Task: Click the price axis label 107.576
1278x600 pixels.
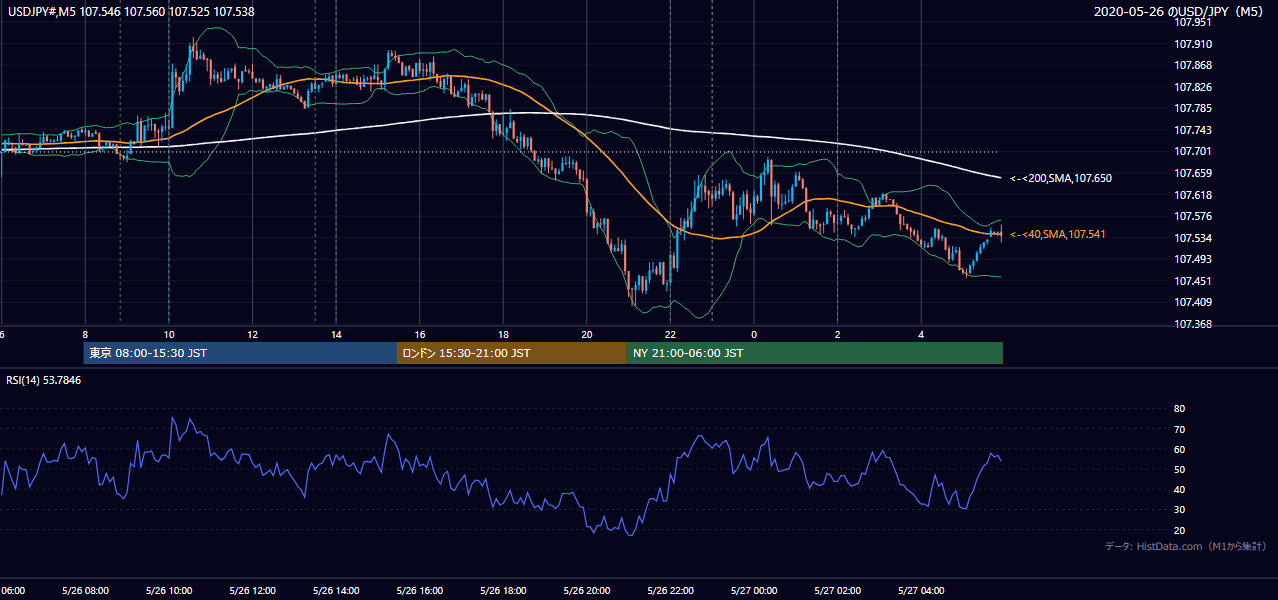Action: (x=1194, y=216)
